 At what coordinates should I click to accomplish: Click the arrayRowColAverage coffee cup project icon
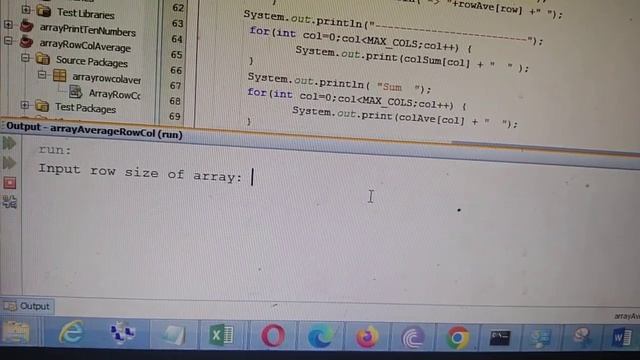26,42
